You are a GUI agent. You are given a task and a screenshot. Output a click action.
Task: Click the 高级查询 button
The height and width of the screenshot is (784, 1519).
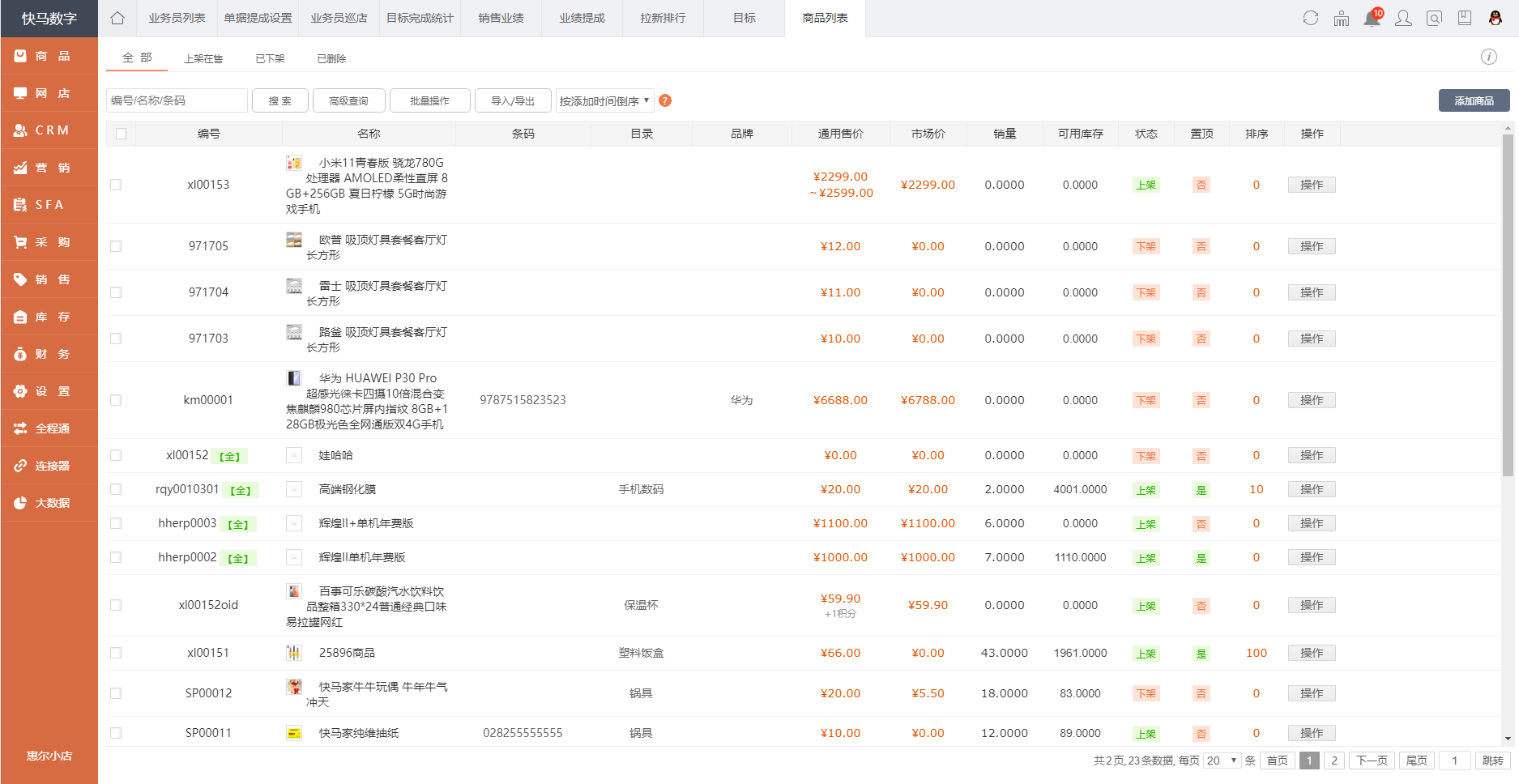coord(348,100)
